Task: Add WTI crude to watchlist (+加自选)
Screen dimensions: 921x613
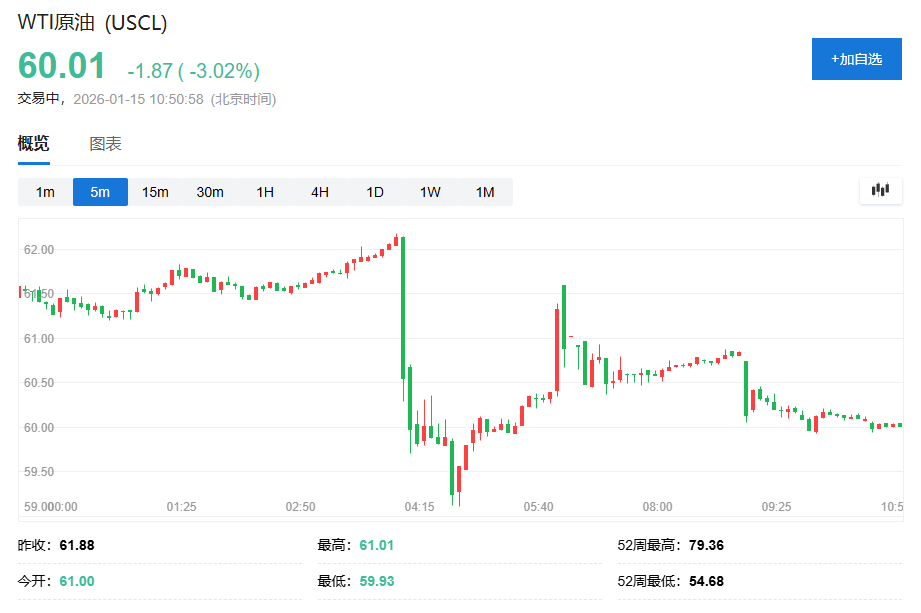Action: 856,59
